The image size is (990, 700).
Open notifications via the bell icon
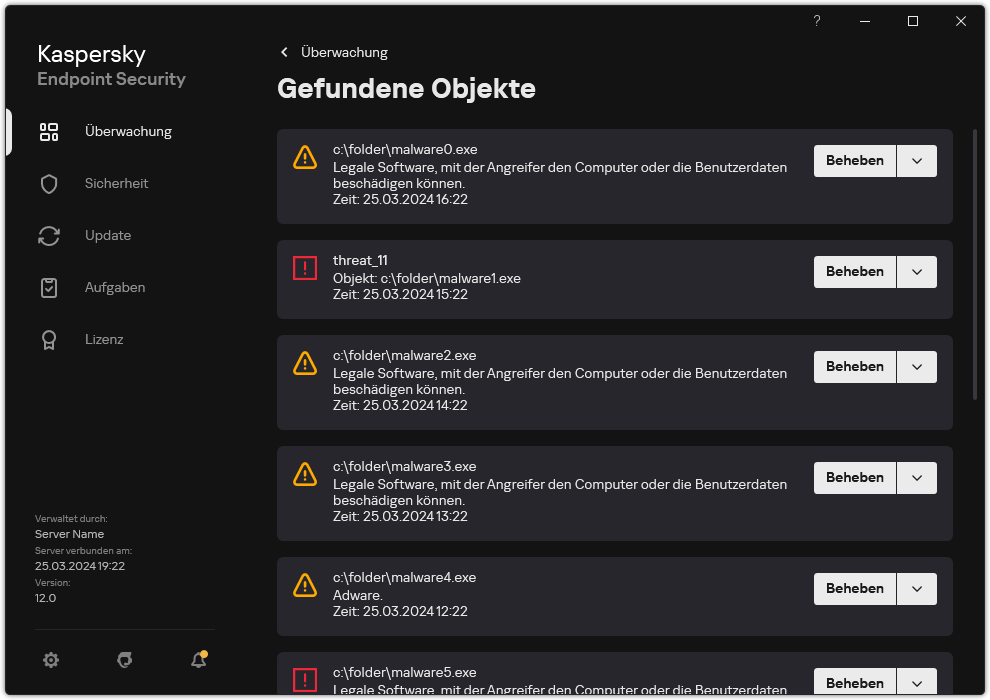click(198, 660)
